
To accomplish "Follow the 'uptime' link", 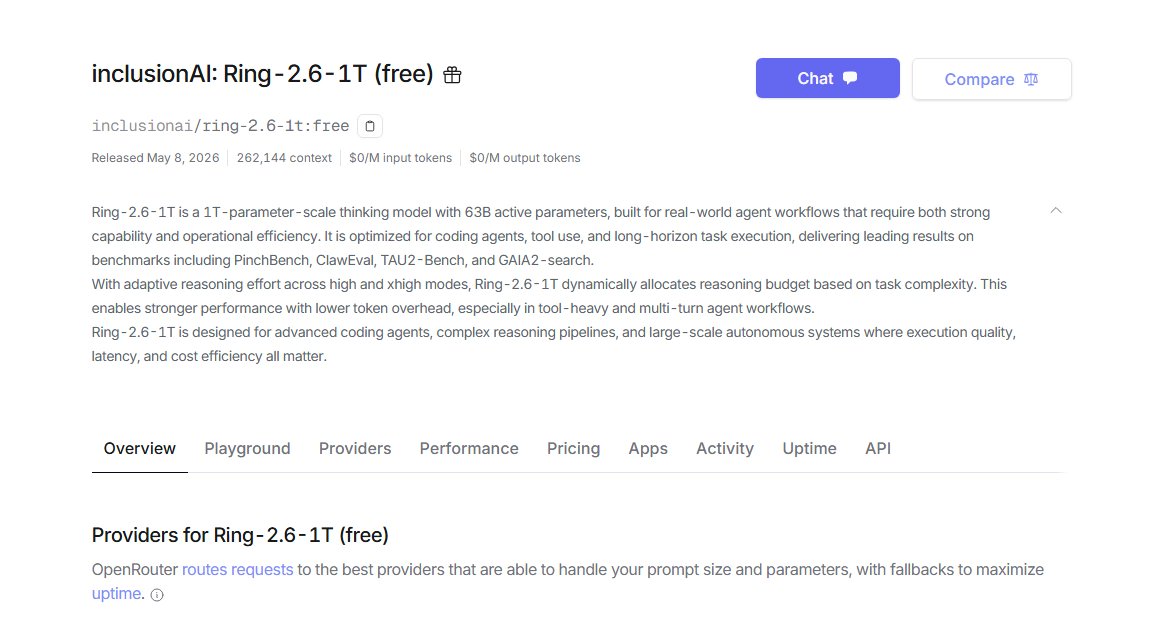I will click(x=116, y=594).
